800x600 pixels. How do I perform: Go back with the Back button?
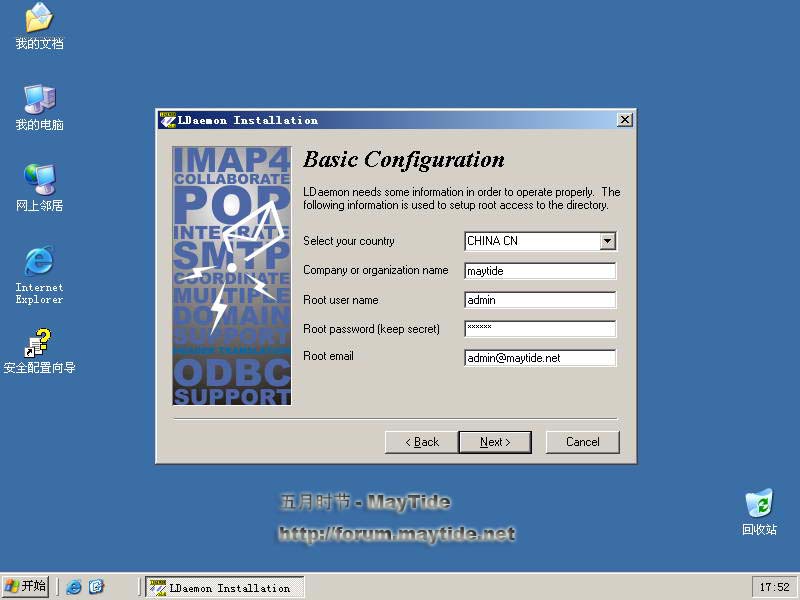coord(421,442)
